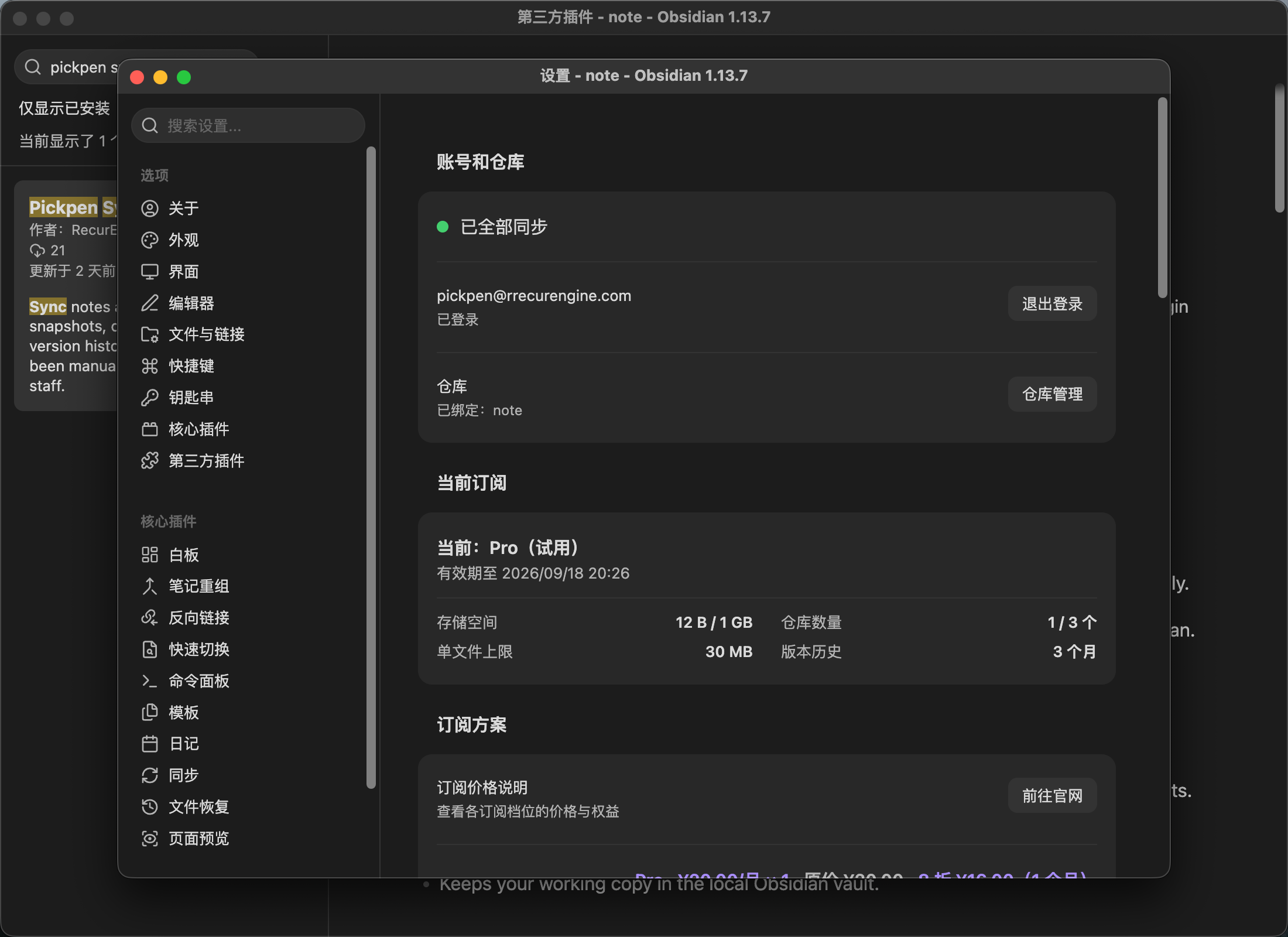
Task: Click the 笔记重组 merge icon
Action: click(150, 586)
